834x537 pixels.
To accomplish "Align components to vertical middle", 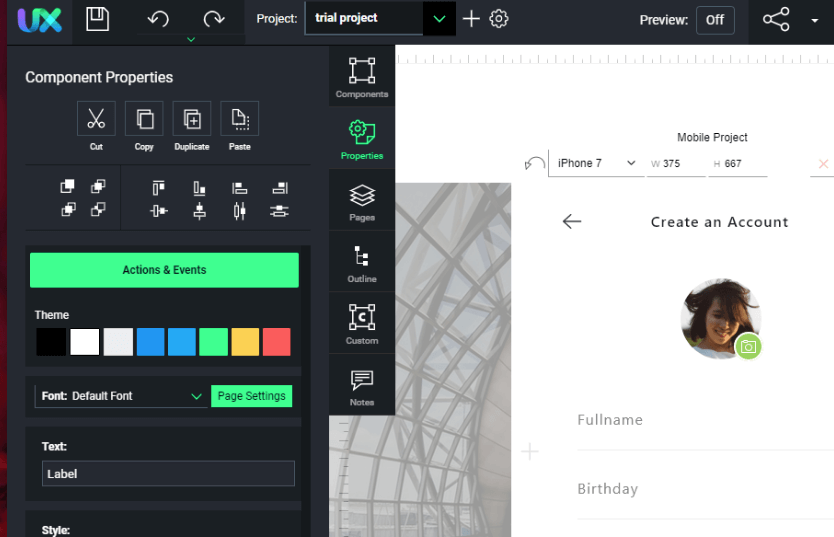I will [159, 211].
